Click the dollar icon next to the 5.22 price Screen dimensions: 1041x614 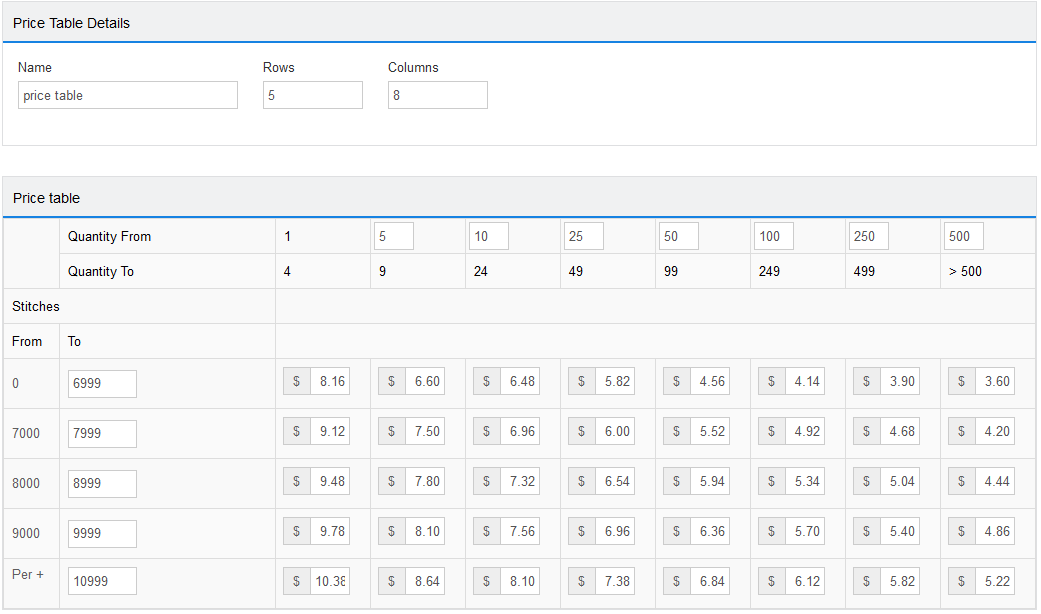961,581
